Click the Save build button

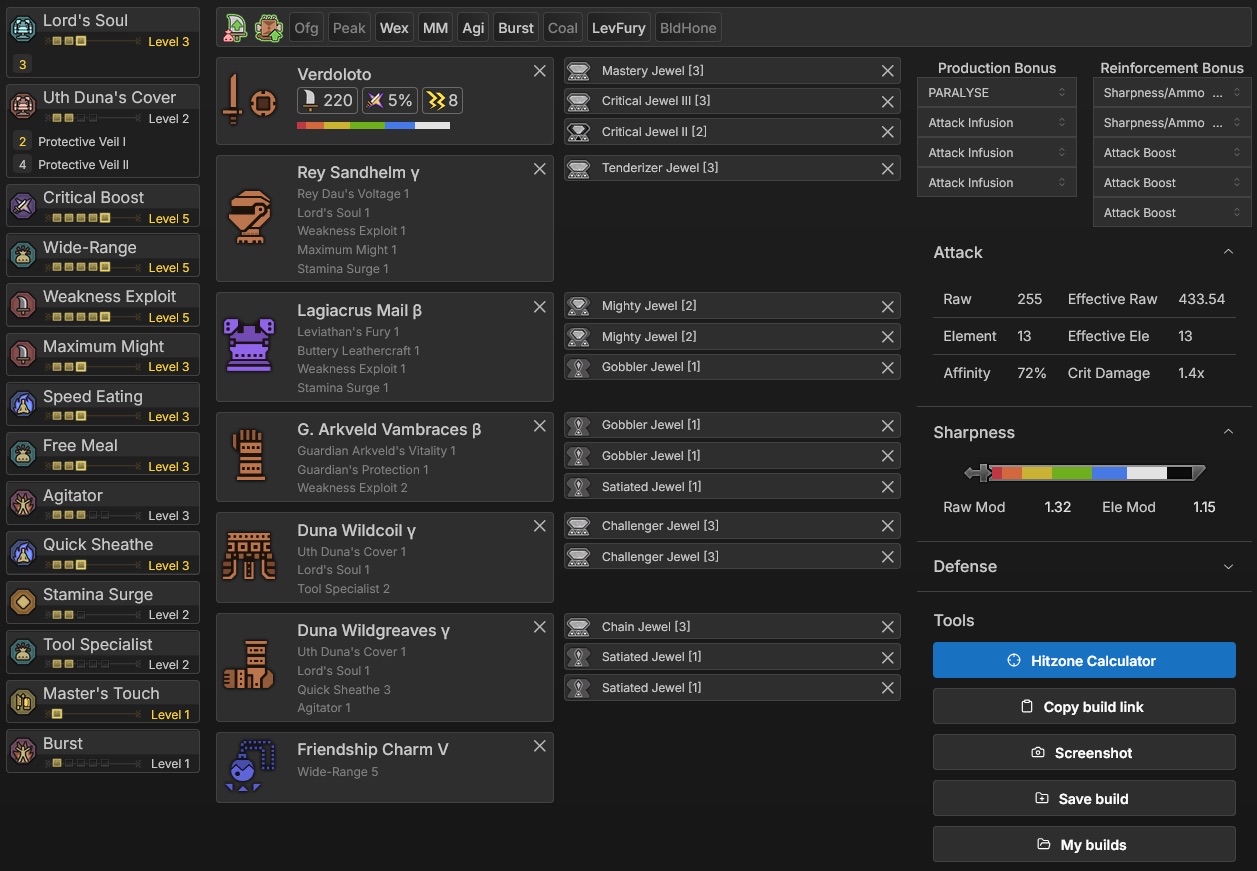pos(1084,798)
